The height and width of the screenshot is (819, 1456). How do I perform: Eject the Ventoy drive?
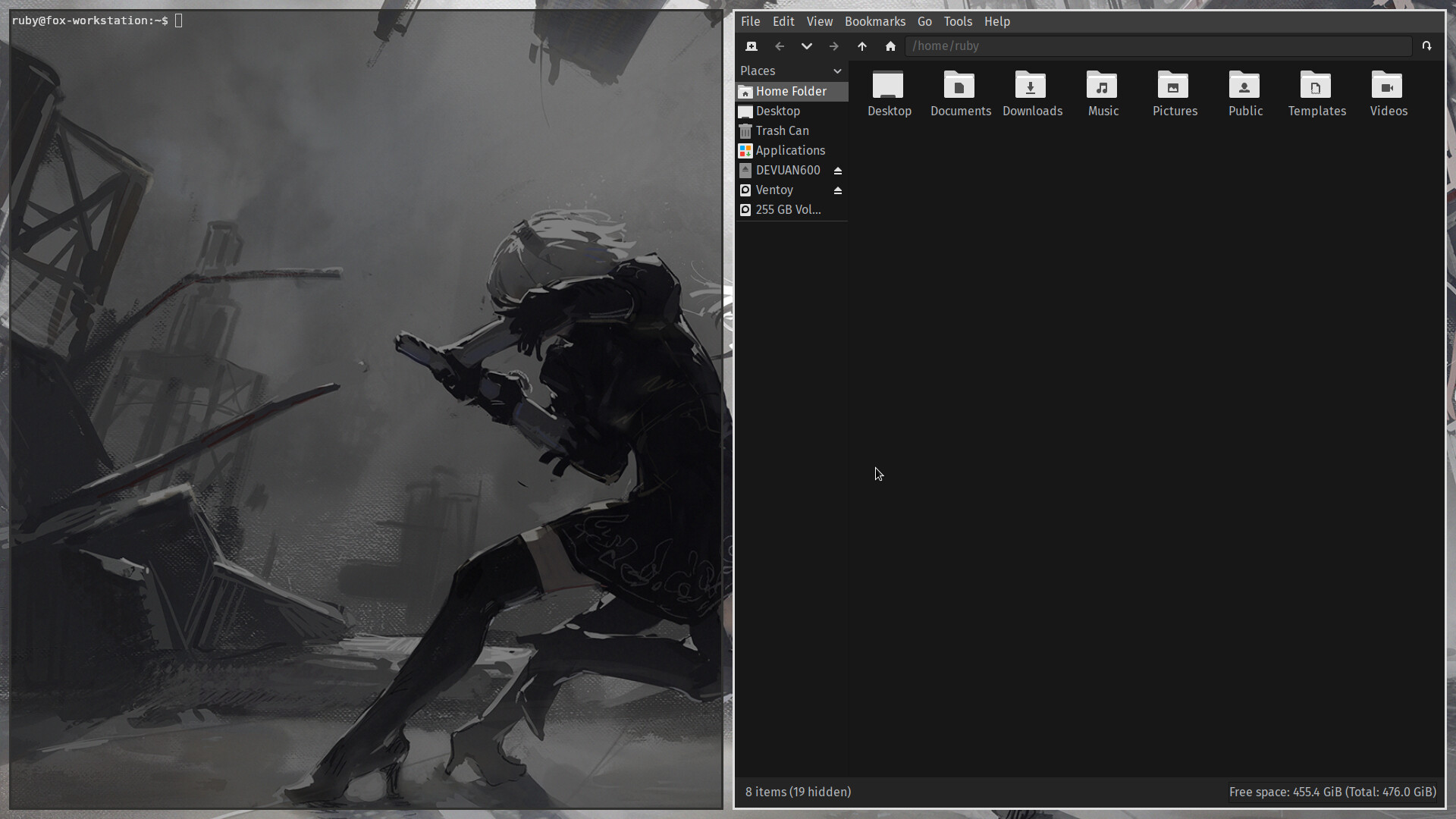click(x=838, y=190)
